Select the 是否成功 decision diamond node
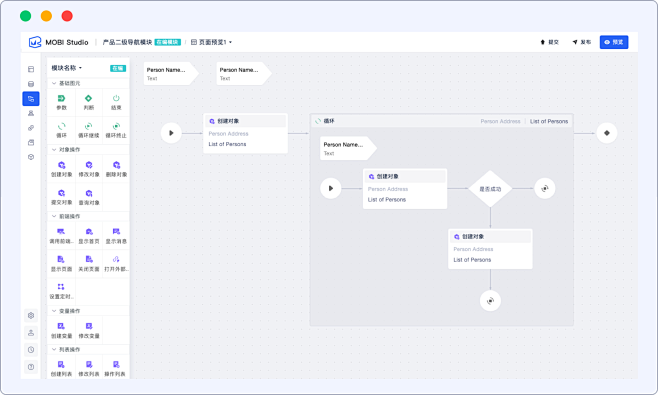 click(x=490, y=189)
